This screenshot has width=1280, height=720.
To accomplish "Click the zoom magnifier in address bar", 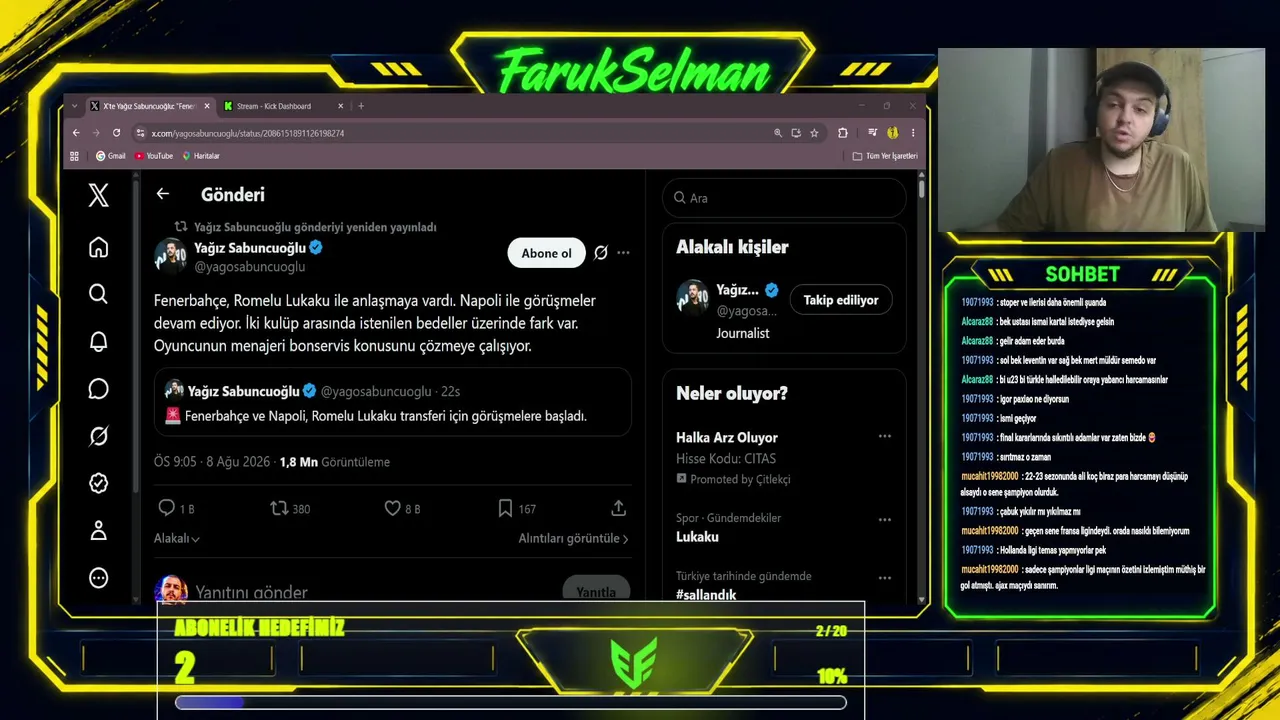I will 778,133.
